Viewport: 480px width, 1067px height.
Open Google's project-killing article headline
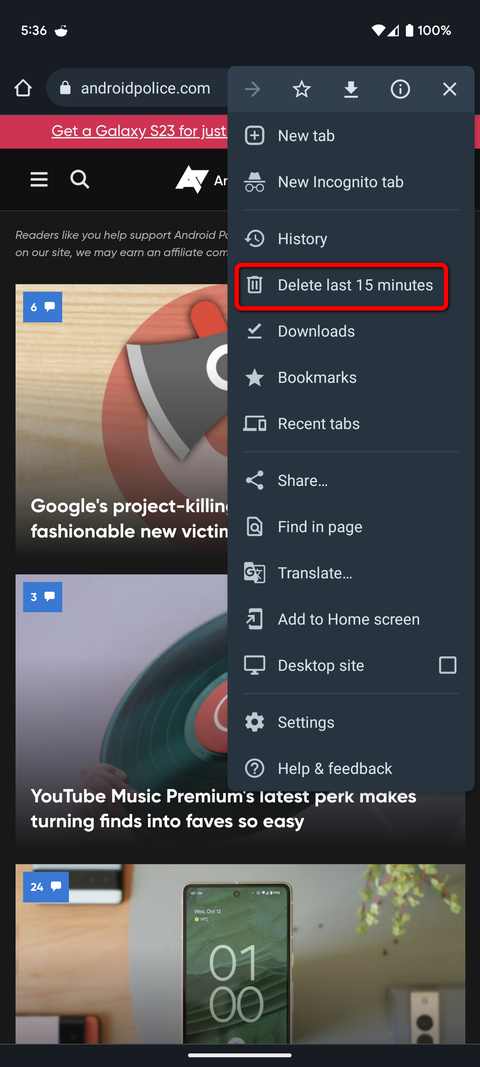point(129,519)
